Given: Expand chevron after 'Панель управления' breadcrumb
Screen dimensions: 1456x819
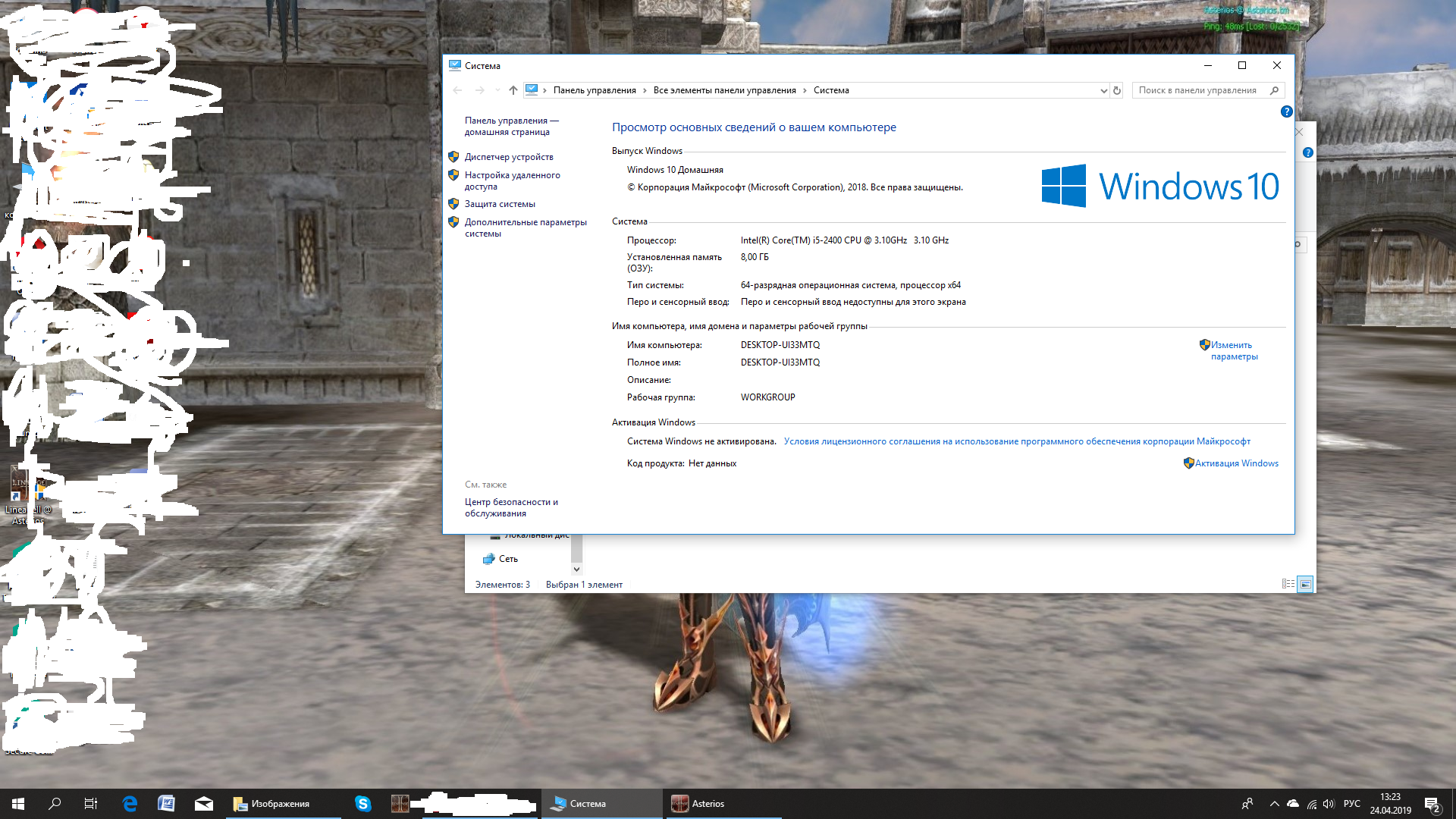Looking at the screenshot, I should (645, 90).
